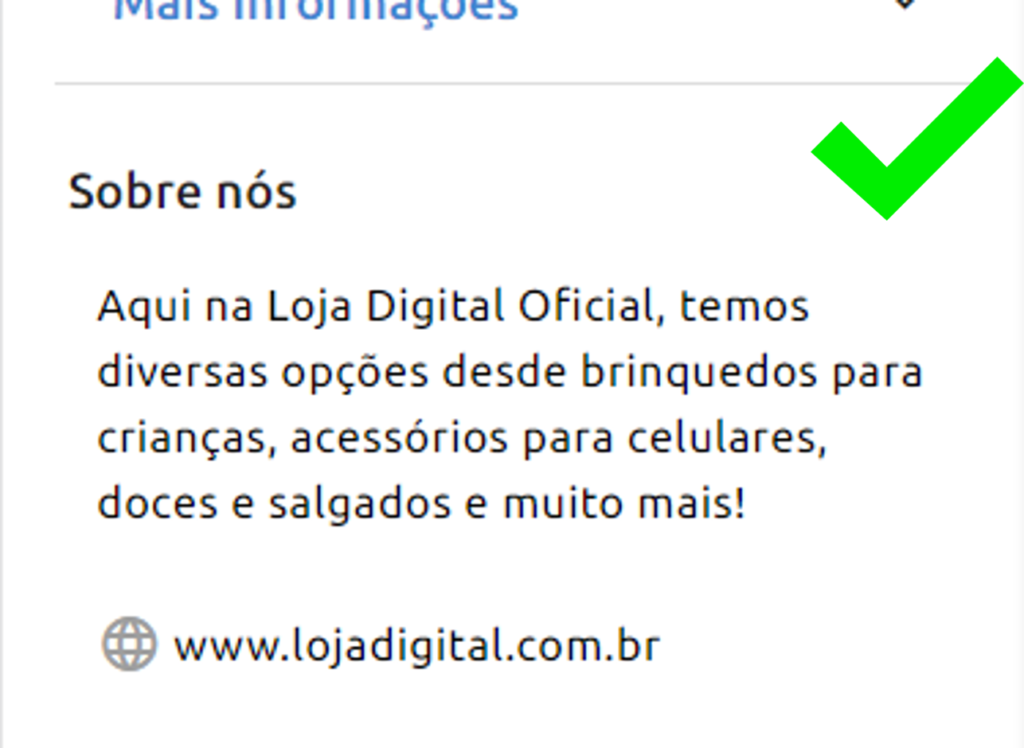Click the word temos in the first line
The image size is (1024, 748).
click(x=744, y=306)
